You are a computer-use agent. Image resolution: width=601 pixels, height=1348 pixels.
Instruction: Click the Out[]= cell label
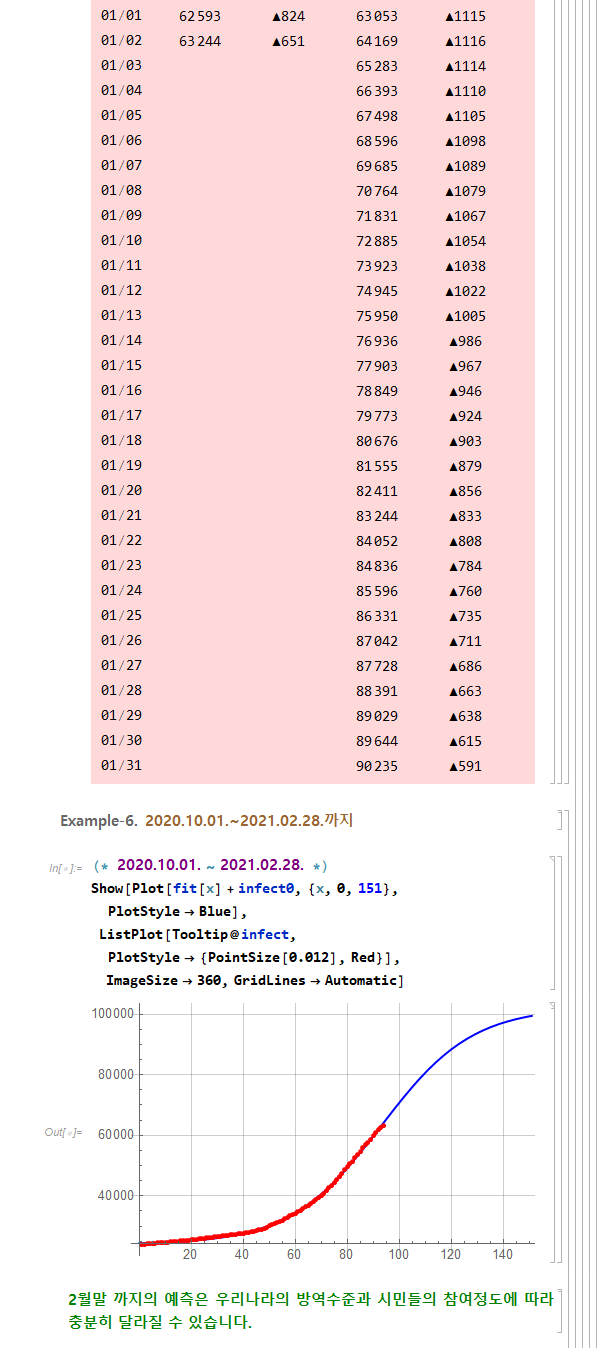[63, 1132]
